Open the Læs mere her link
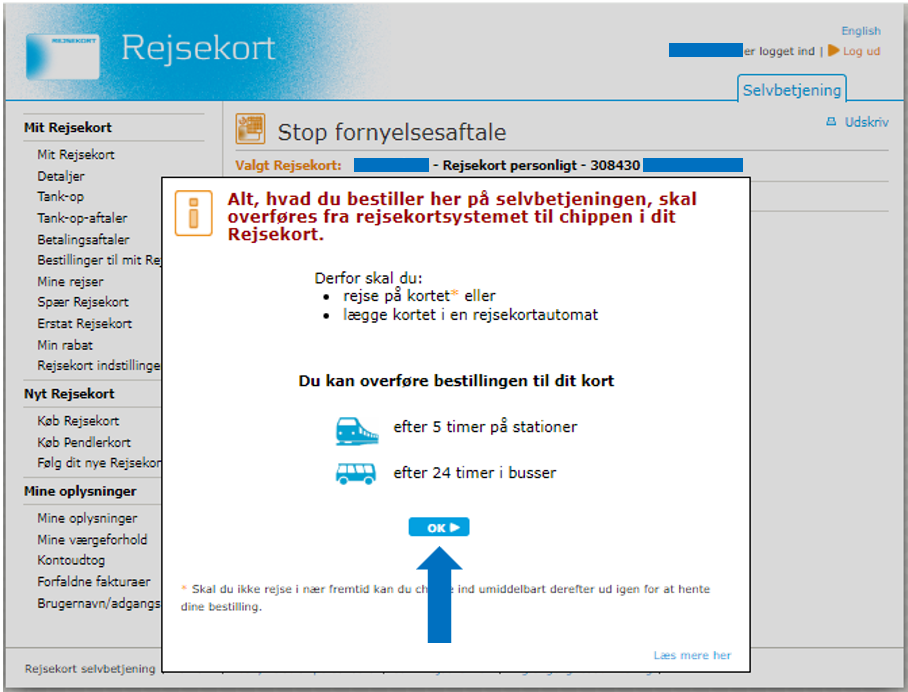The width and height of the screenshot is (908, 692). (x=692, y=655)
